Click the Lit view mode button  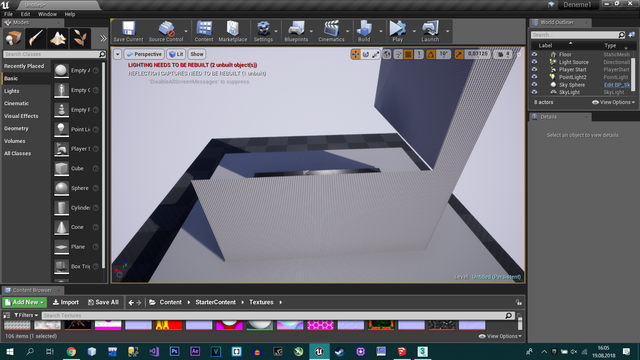[176, 54]
